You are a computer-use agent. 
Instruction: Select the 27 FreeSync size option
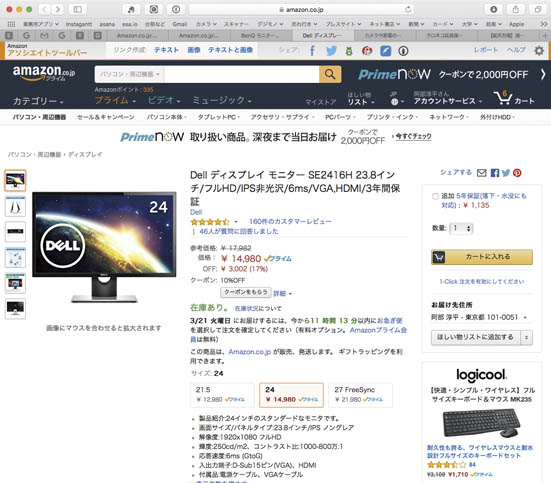click(x=360, y=395)
